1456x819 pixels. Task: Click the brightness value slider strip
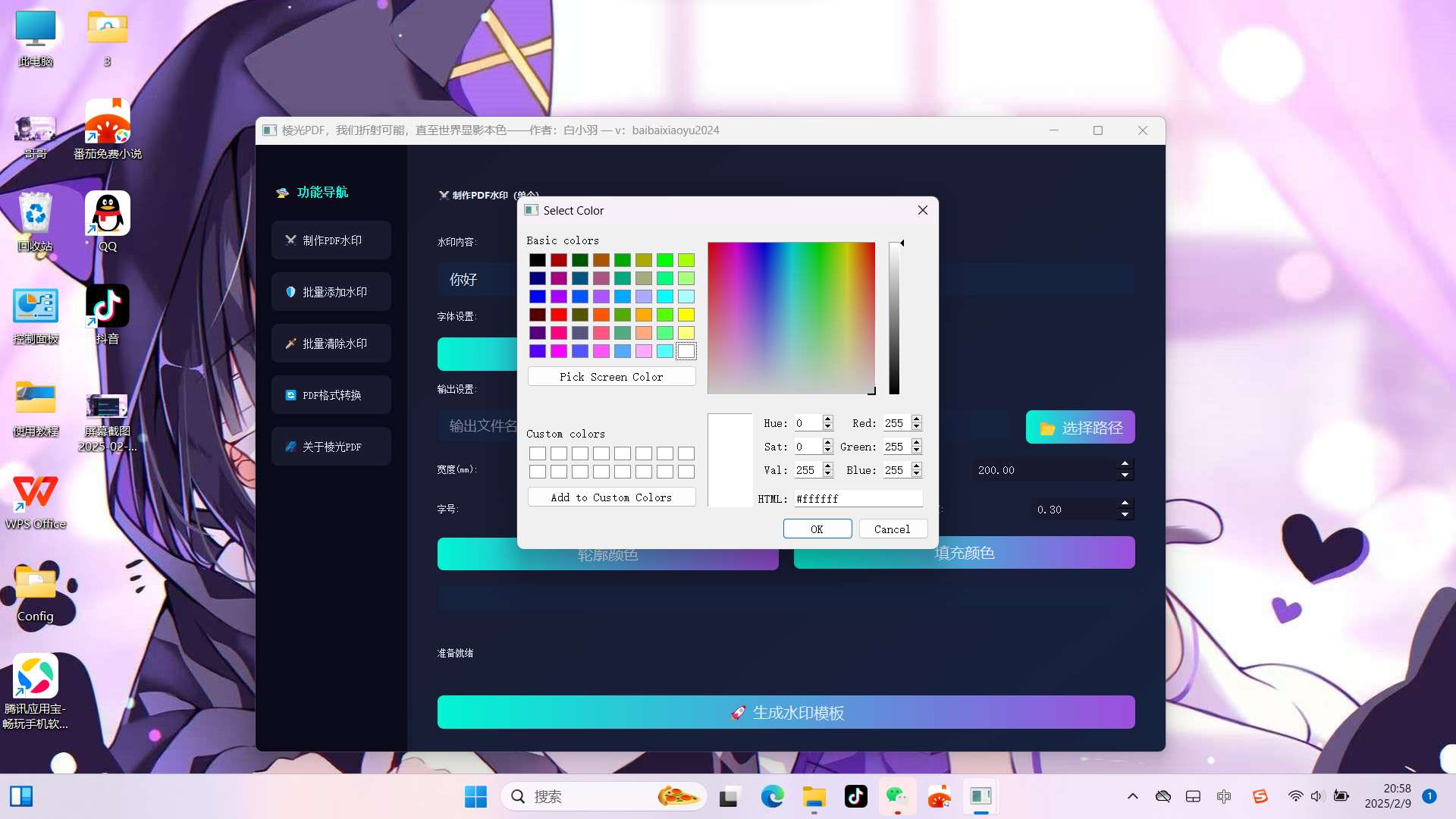894,318
